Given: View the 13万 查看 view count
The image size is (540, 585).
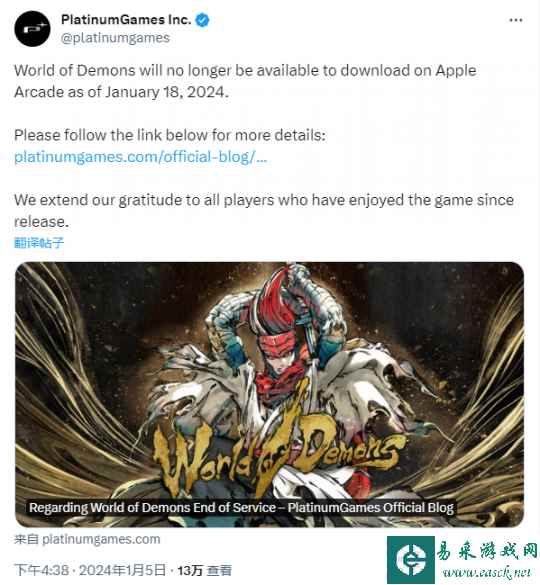Looking at the screenshot, I should point(204,570).
